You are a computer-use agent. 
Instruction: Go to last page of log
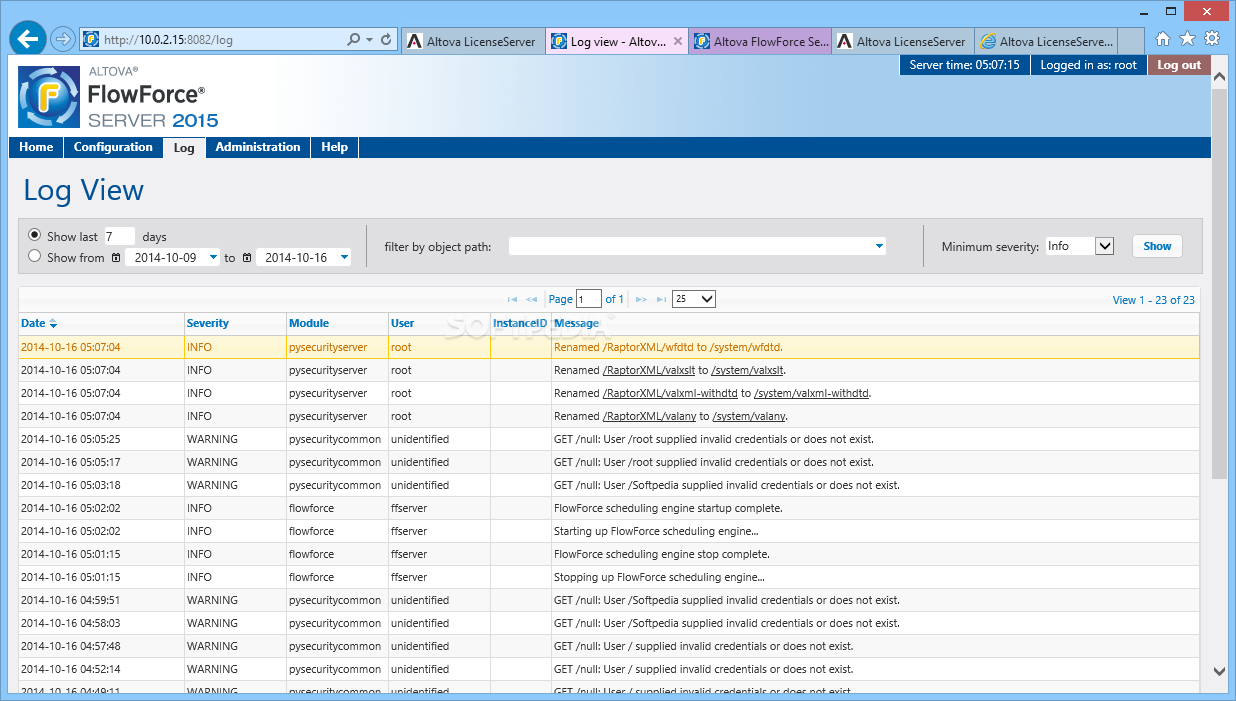point(661,299)
